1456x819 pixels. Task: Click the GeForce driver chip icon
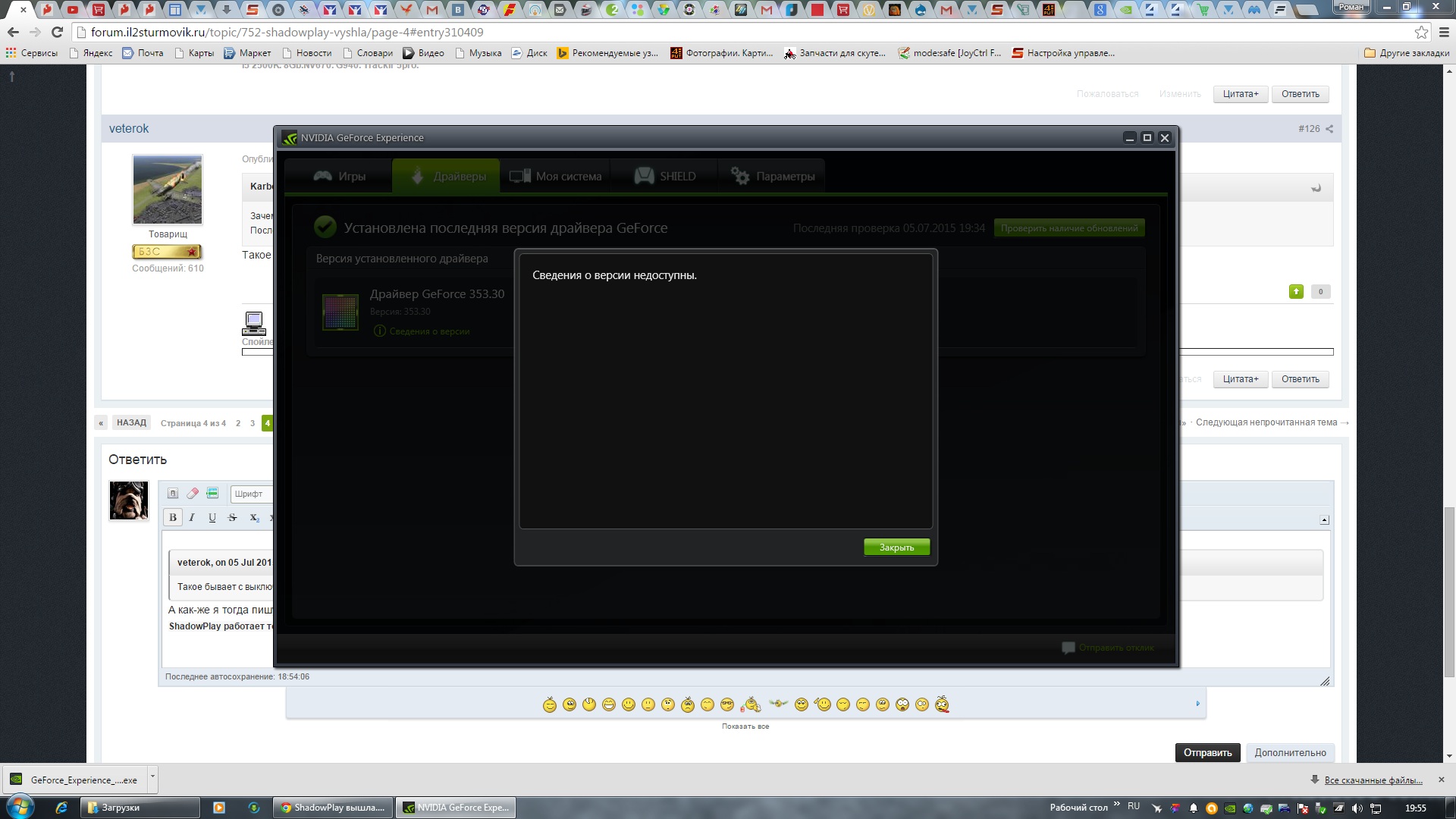coord(340,312)
